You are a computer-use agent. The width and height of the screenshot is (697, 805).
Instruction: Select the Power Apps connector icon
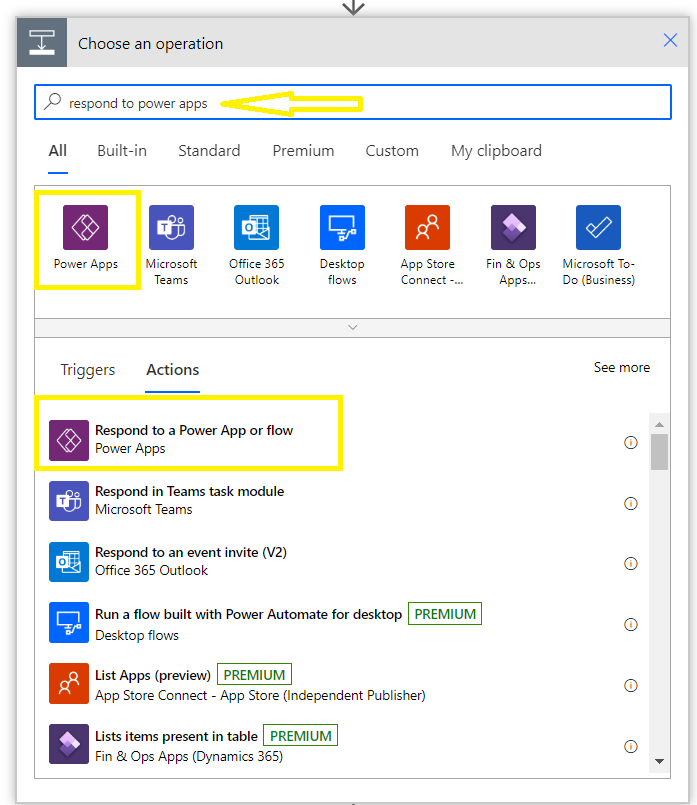[85, 228]
